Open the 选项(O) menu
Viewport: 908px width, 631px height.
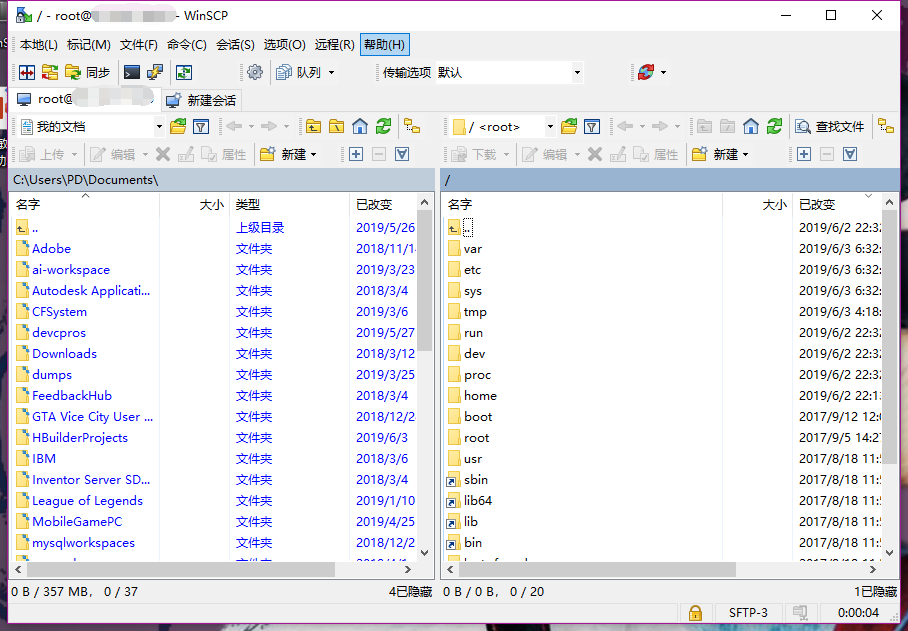click(284, 45)
